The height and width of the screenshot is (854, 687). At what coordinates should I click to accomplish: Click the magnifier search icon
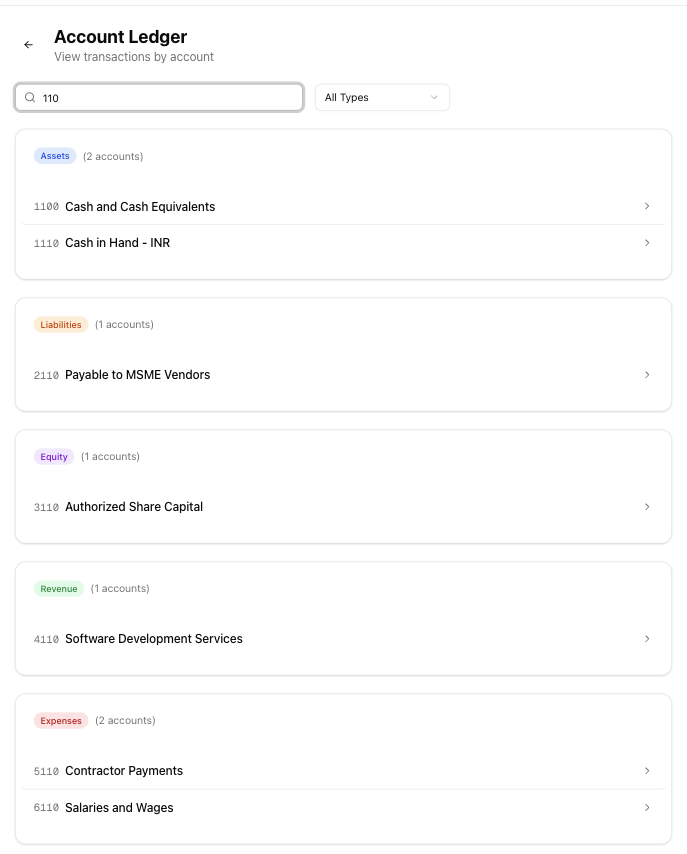(30, 98)
